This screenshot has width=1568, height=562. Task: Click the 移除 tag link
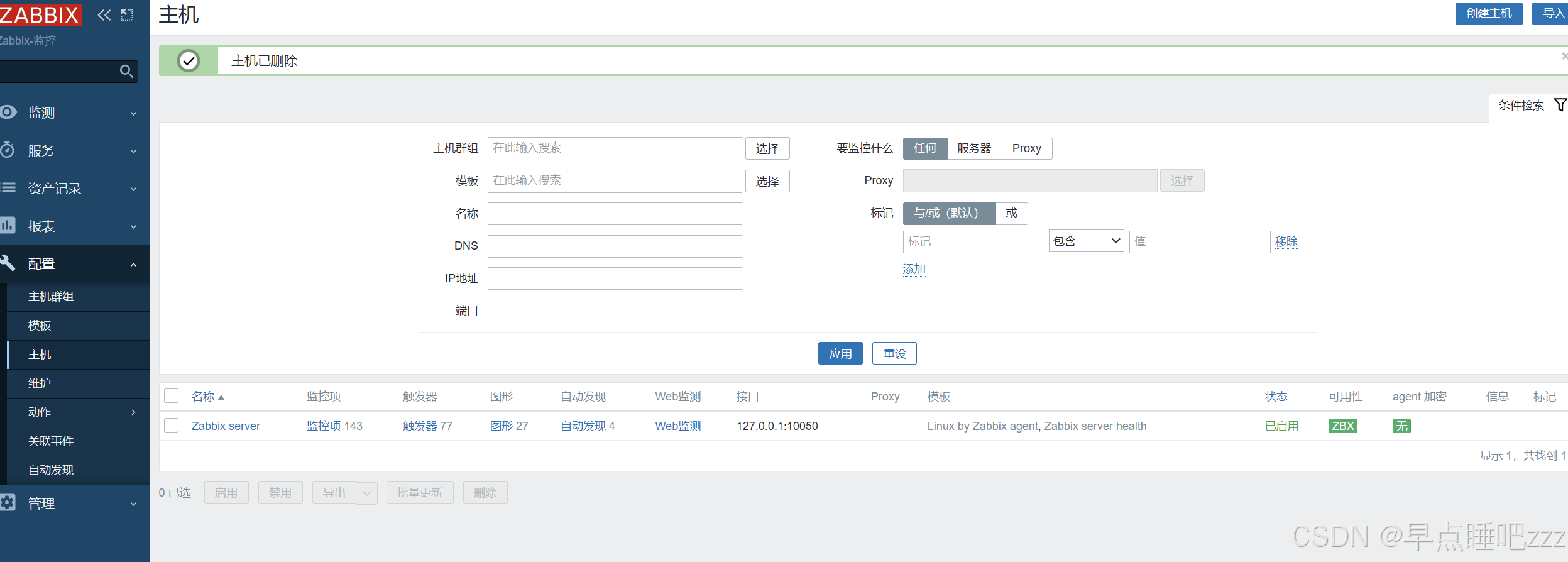coord(1286,241)
